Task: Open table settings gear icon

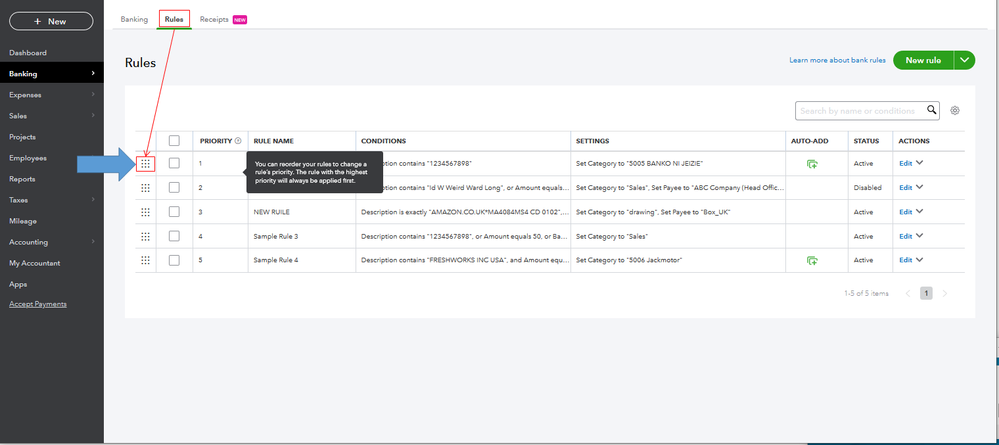Action: pos(954,110)
